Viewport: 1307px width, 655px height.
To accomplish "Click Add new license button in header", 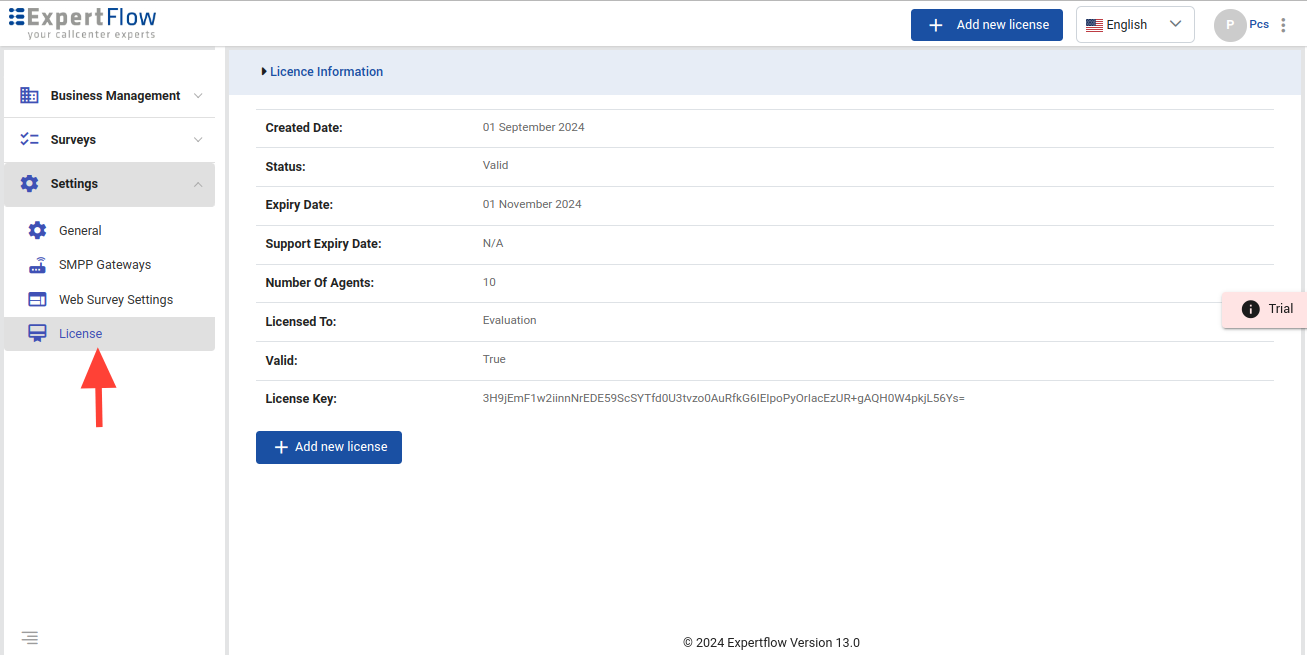I will coord(986,25).
